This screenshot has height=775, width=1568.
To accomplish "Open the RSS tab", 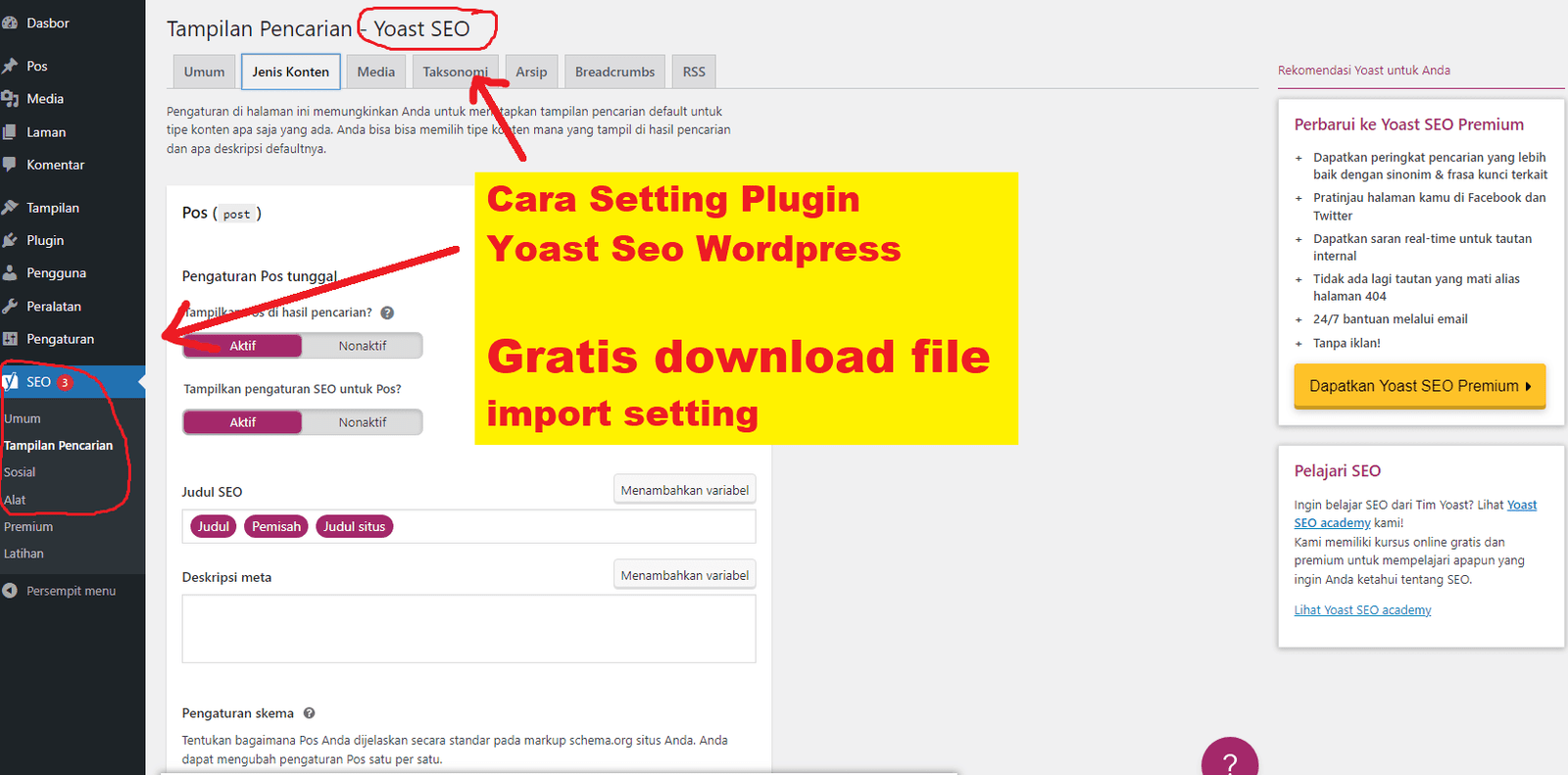I will point(694,72).
